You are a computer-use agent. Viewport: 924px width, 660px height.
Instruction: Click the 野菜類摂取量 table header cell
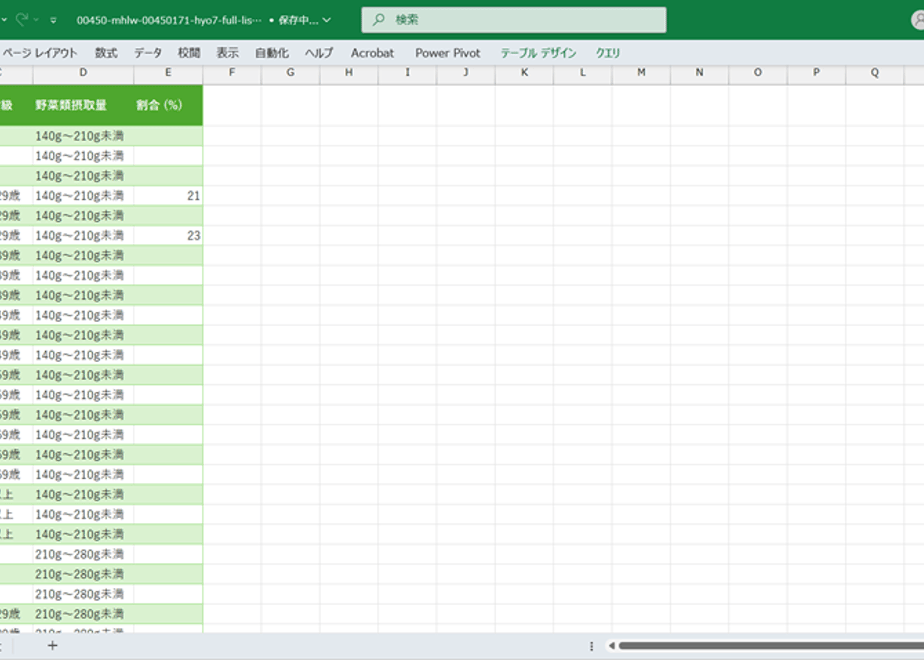tap(83, 105)
